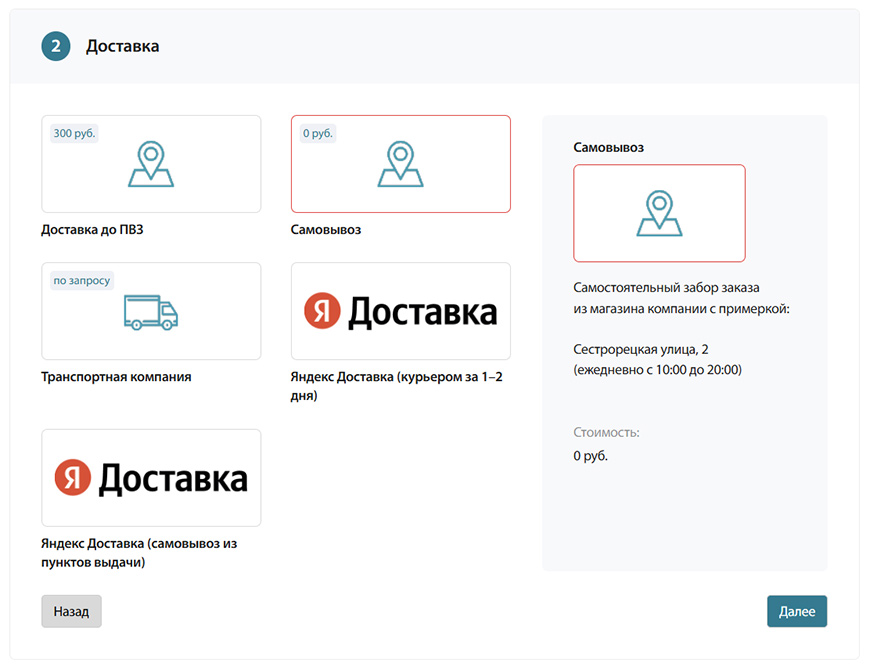Screen dimensions: 870x670
Task: Pick the Яндекс Доставка pickup points logo card
Action: tap(151, 478)
